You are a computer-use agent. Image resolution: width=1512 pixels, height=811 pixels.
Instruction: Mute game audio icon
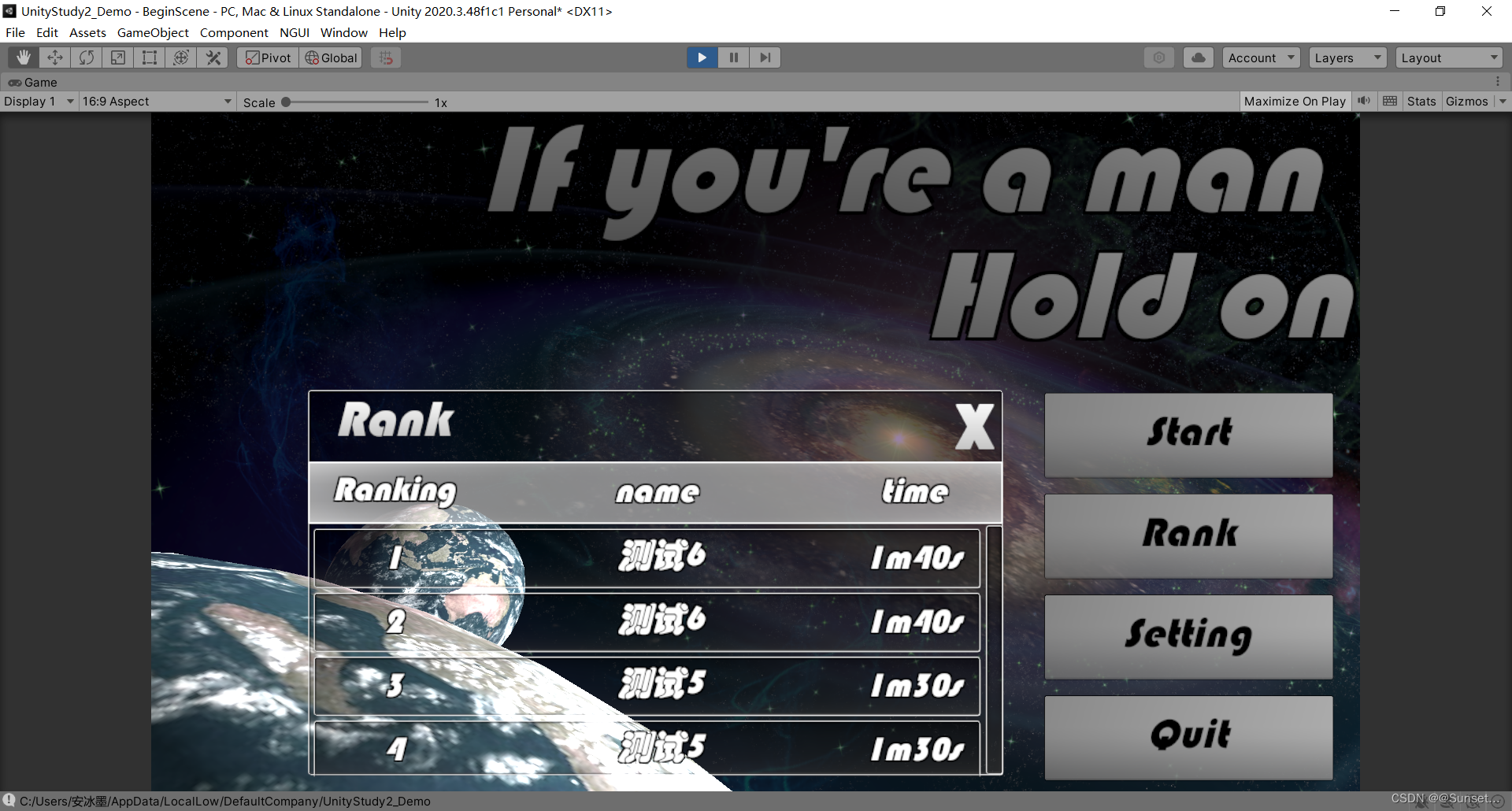(1364, 102)
